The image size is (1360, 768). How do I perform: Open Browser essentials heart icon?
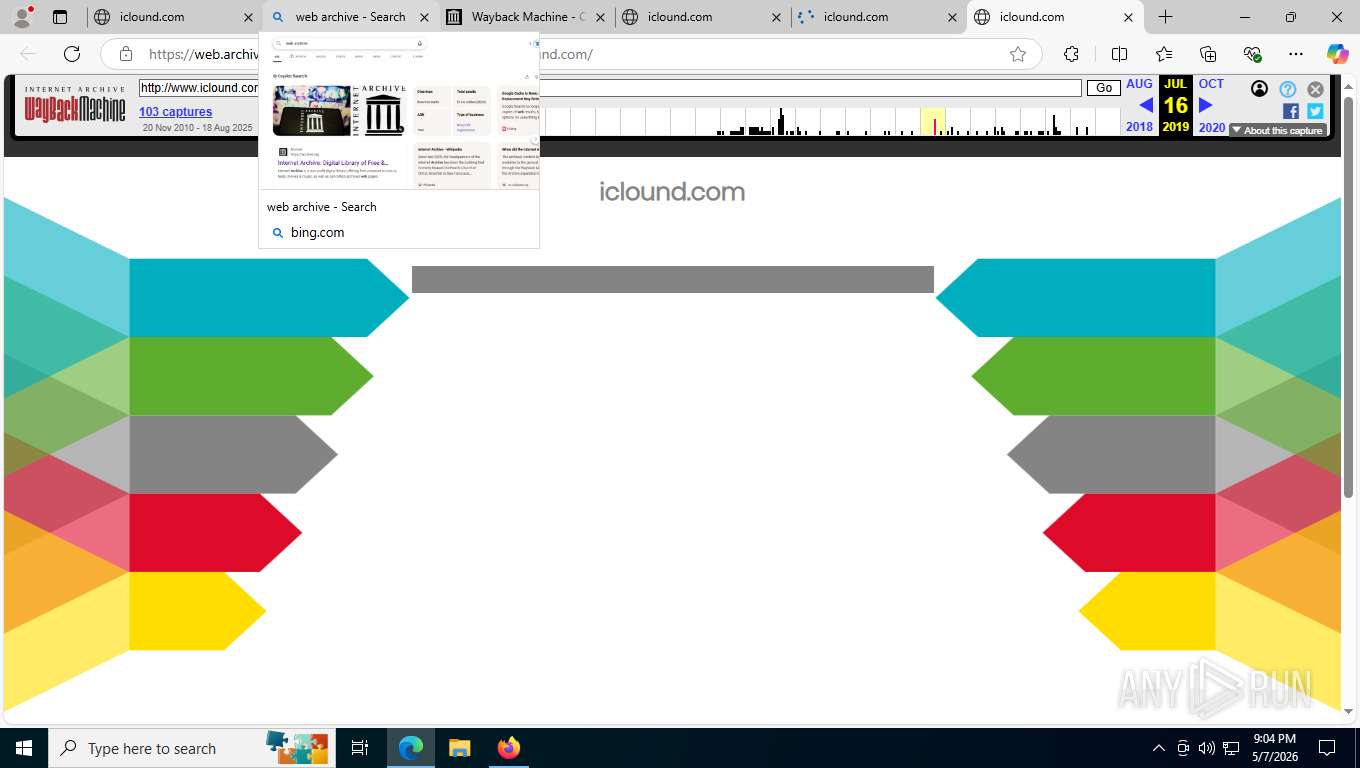pos(1252,54)
